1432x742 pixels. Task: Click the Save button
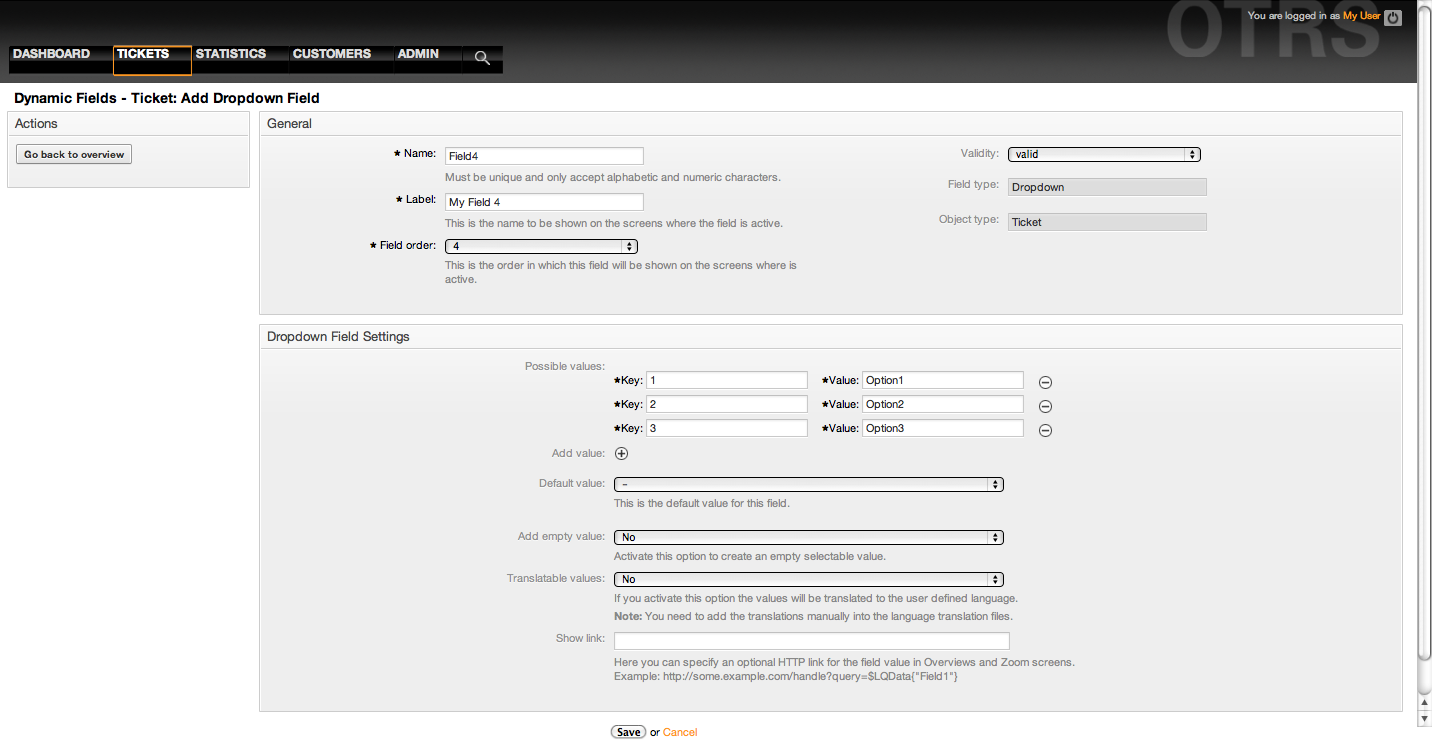628,732
